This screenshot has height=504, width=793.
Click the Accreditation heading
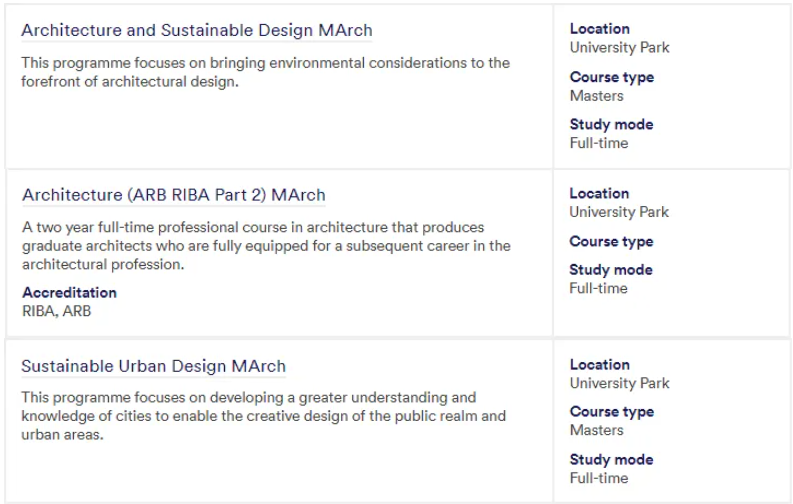[x=69, y=293]
